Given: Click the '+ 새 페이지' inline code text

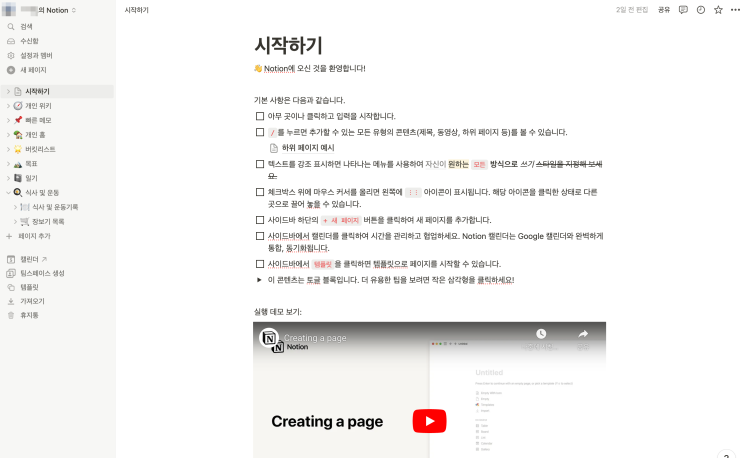Looking at the screenshot, I should pyautogui.click(x=341, y=220).
